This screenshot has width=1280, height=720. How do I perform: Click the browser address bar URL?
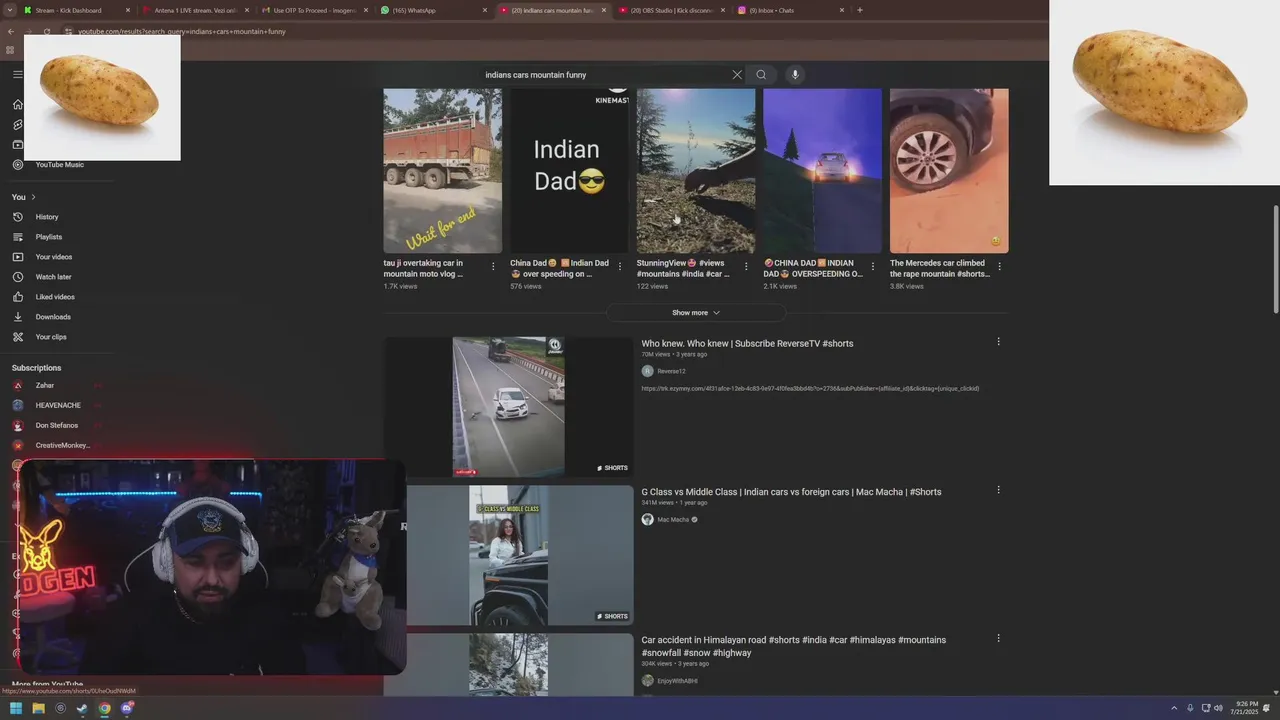tap(182, 31)
